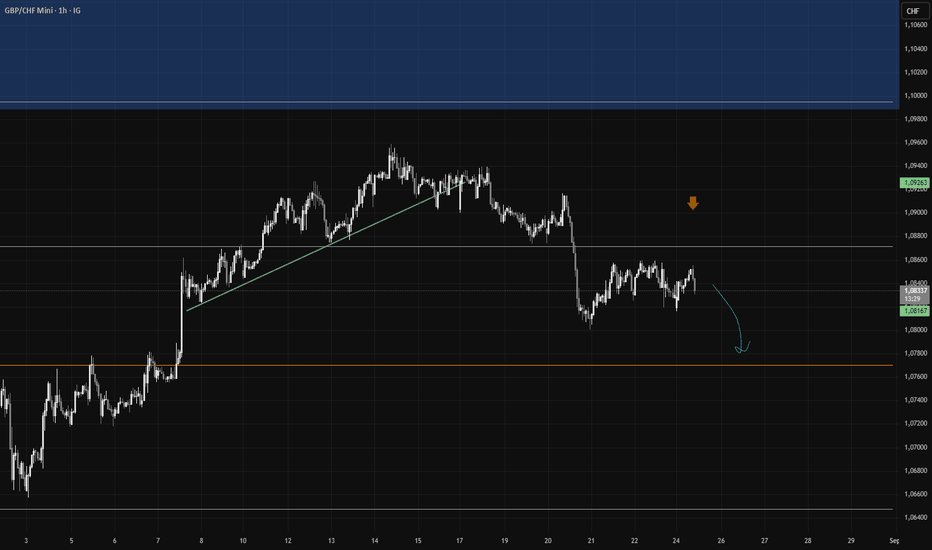
Task: Click date label 8 on time axis
Action: (201, 540)
